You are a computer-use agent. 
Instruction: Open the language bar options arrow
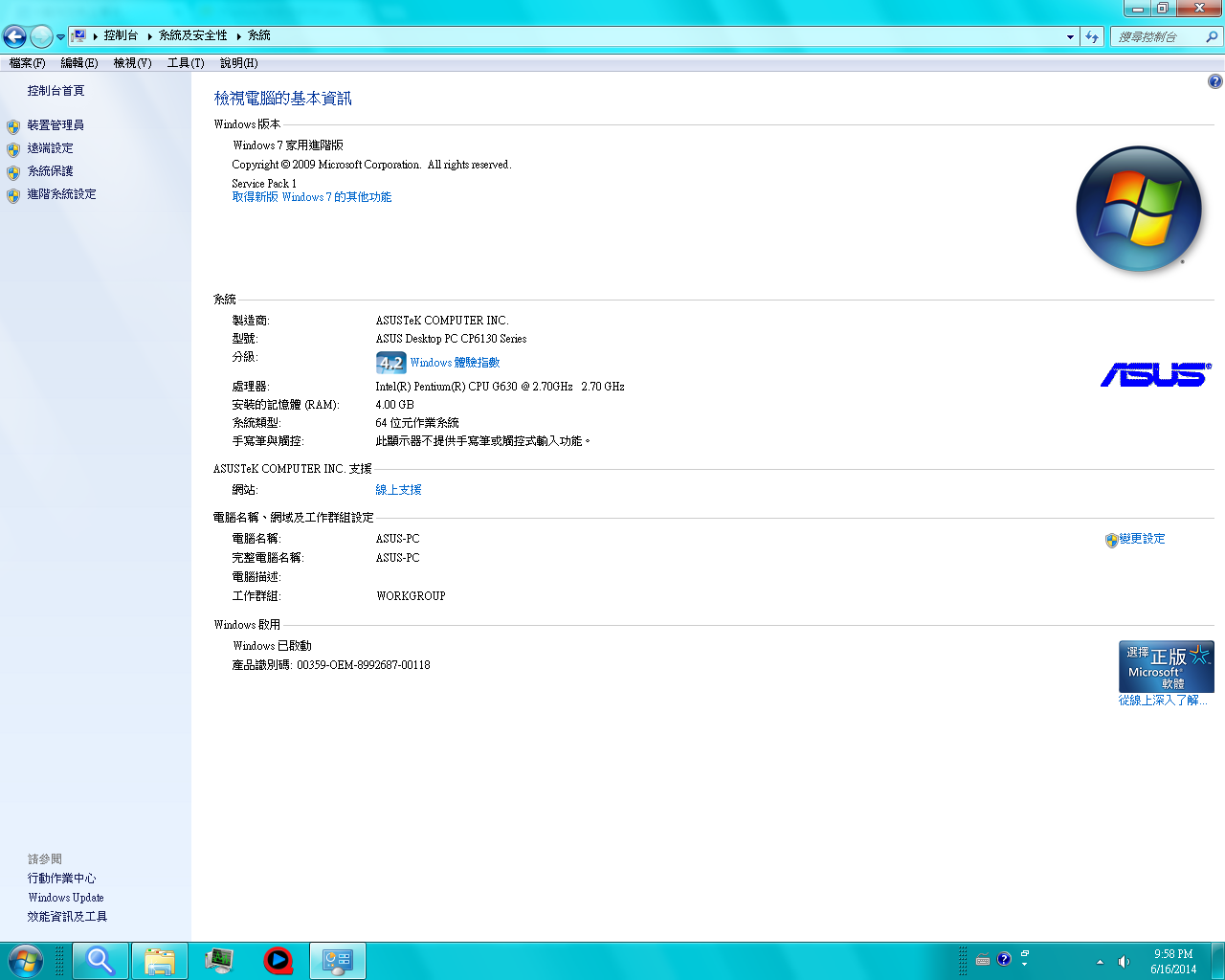1025,964
